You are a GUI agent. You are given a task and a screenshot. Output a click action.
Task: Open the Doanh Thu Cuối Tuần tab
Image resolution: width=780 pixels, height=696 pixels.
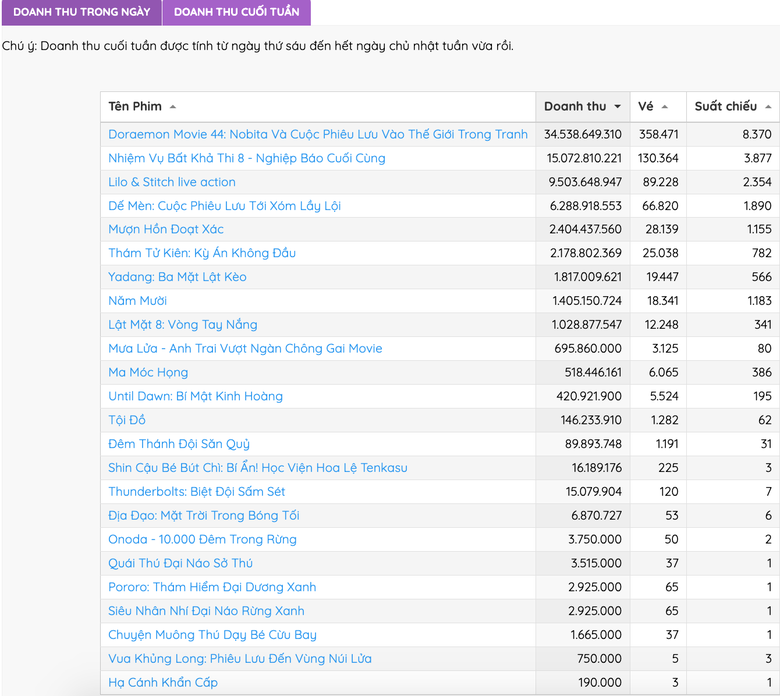(x=236, y=12)
